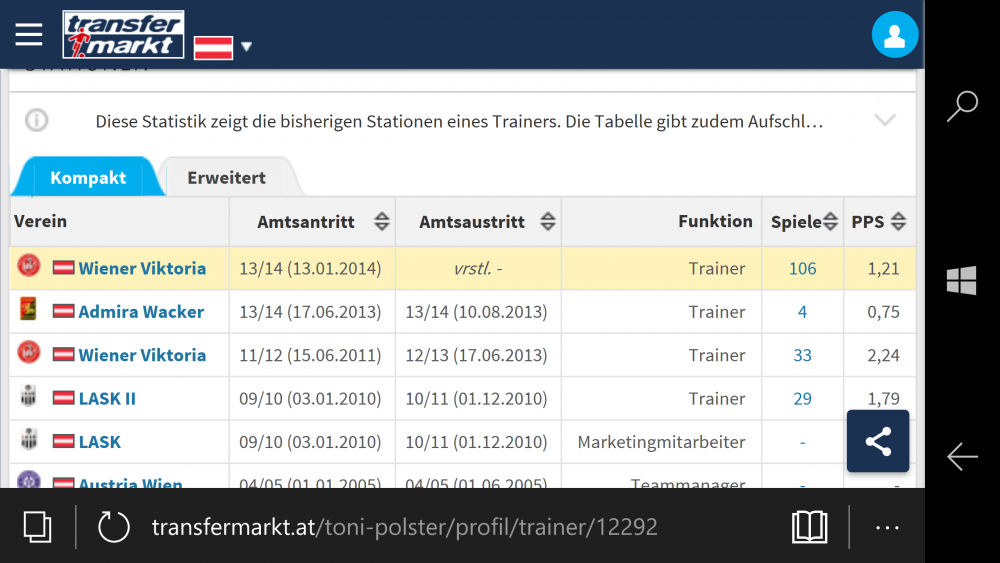This screenshot has width=1000, height=563.
Task: Sort by the Amtsantritt column arrows
Action: 381,221
